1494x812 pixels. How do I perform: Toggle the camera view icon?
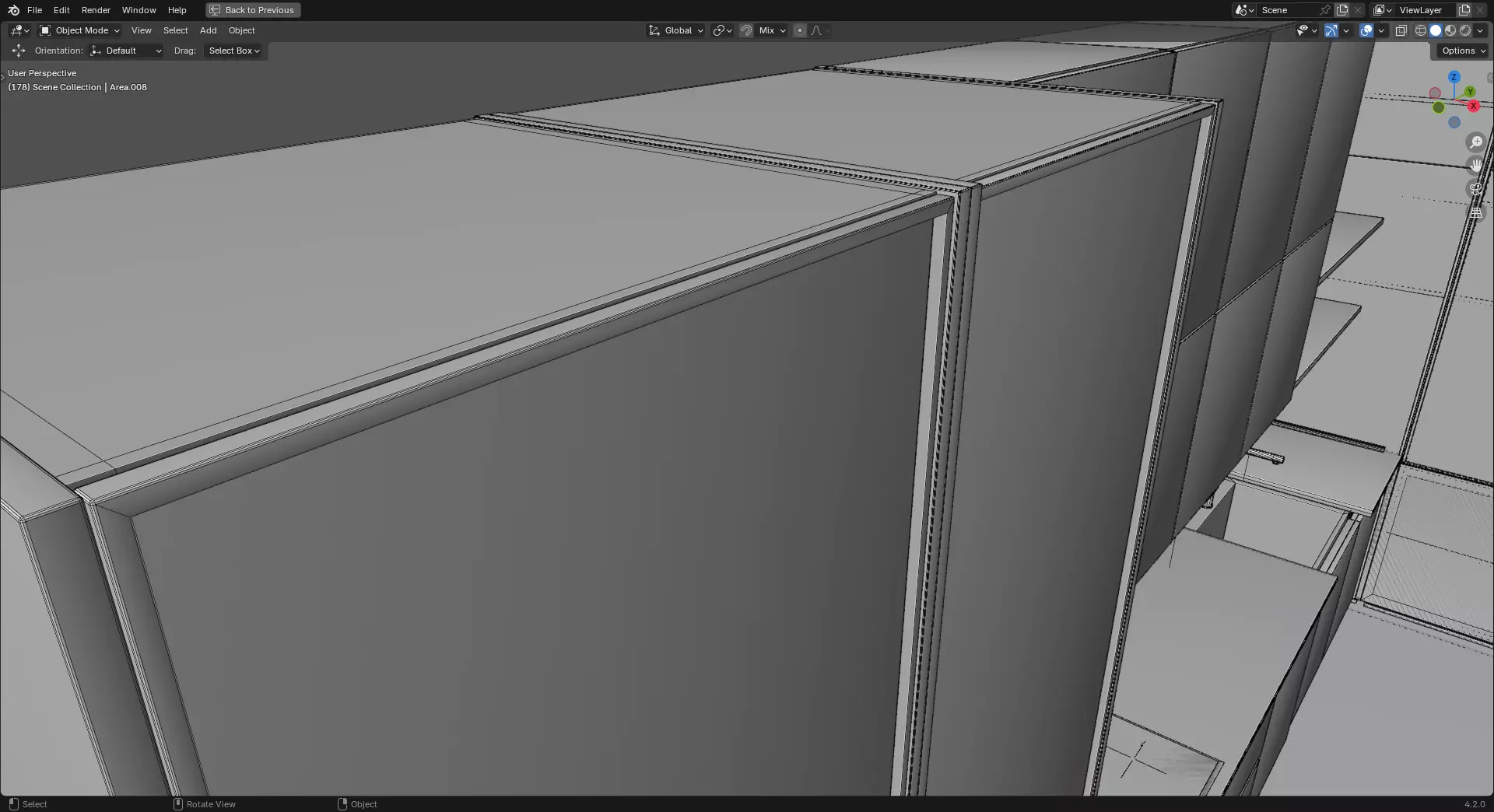click(1475, 189)
